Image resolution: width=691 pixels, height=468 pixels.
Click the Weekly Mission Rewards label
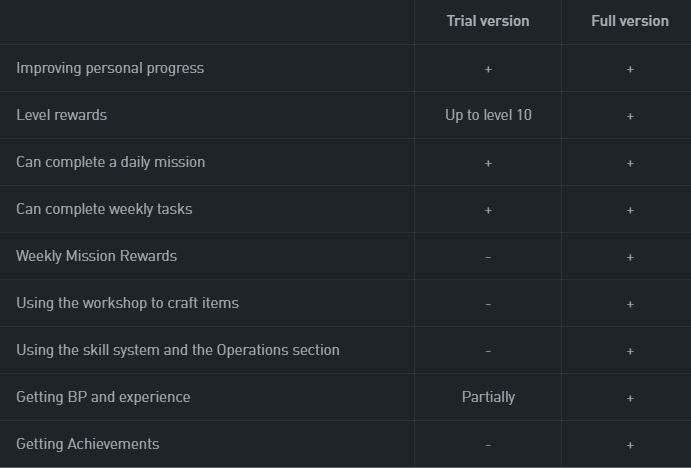click(97, 256)
